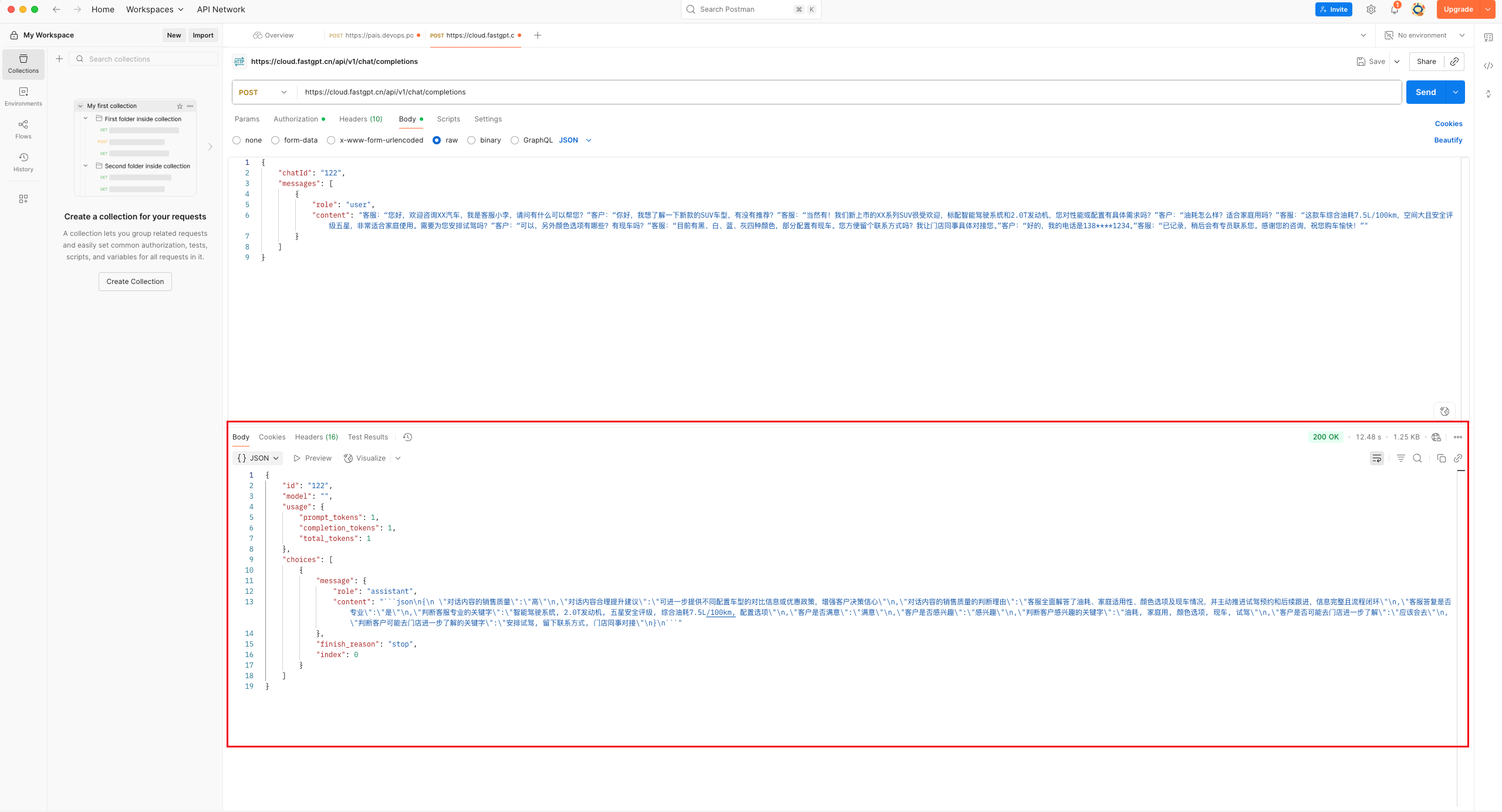Screen dimensions: 1502x812
Task: Click the Invite button
Action: [x=1334, y=9]
